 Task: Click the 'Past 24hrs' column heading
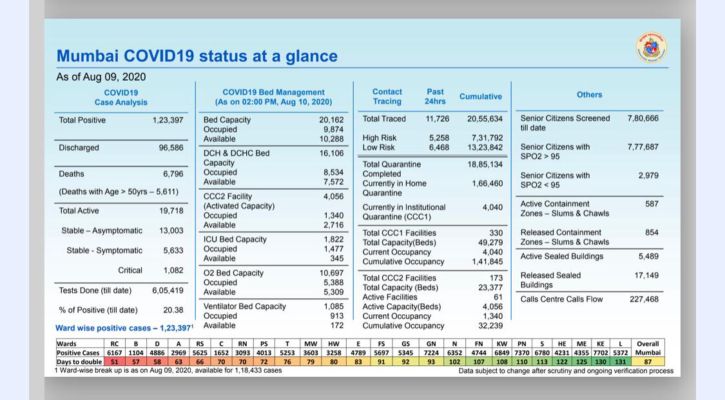(x=435, y=95)
